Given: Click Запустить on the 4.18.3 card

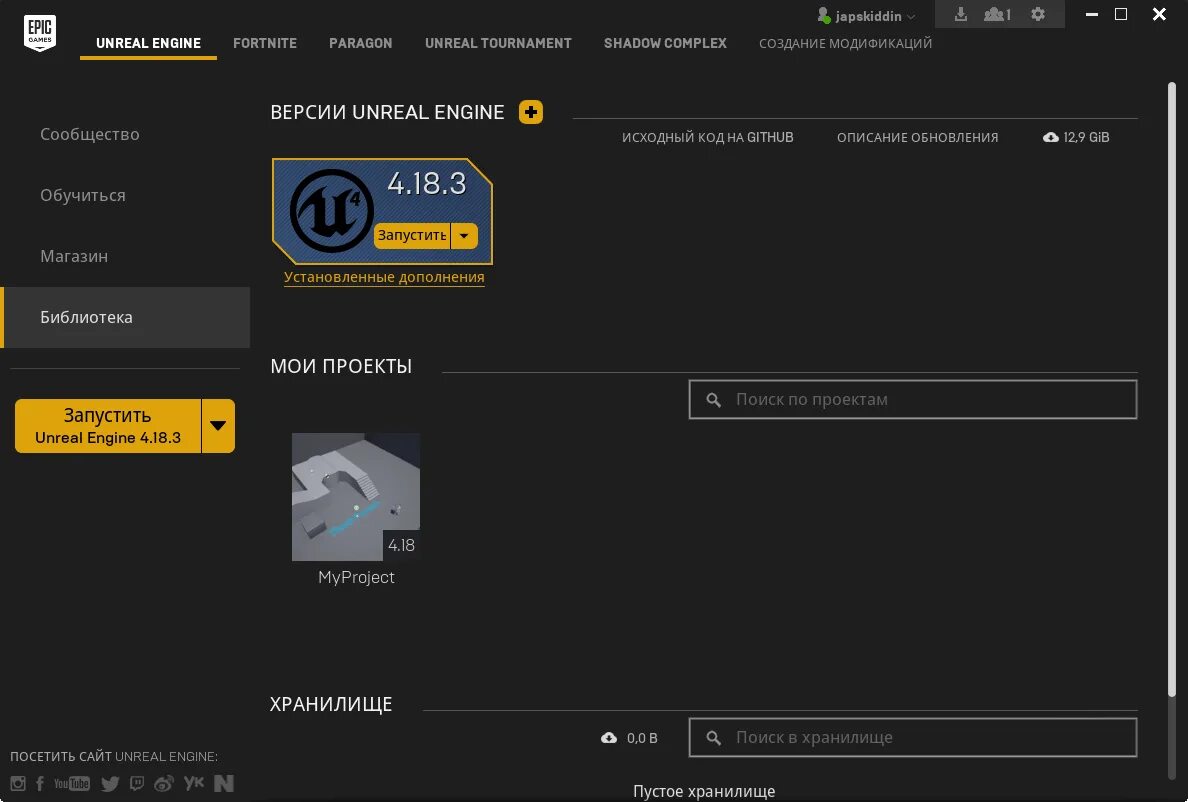Looking at the screenshot, I should click(412, 236).
